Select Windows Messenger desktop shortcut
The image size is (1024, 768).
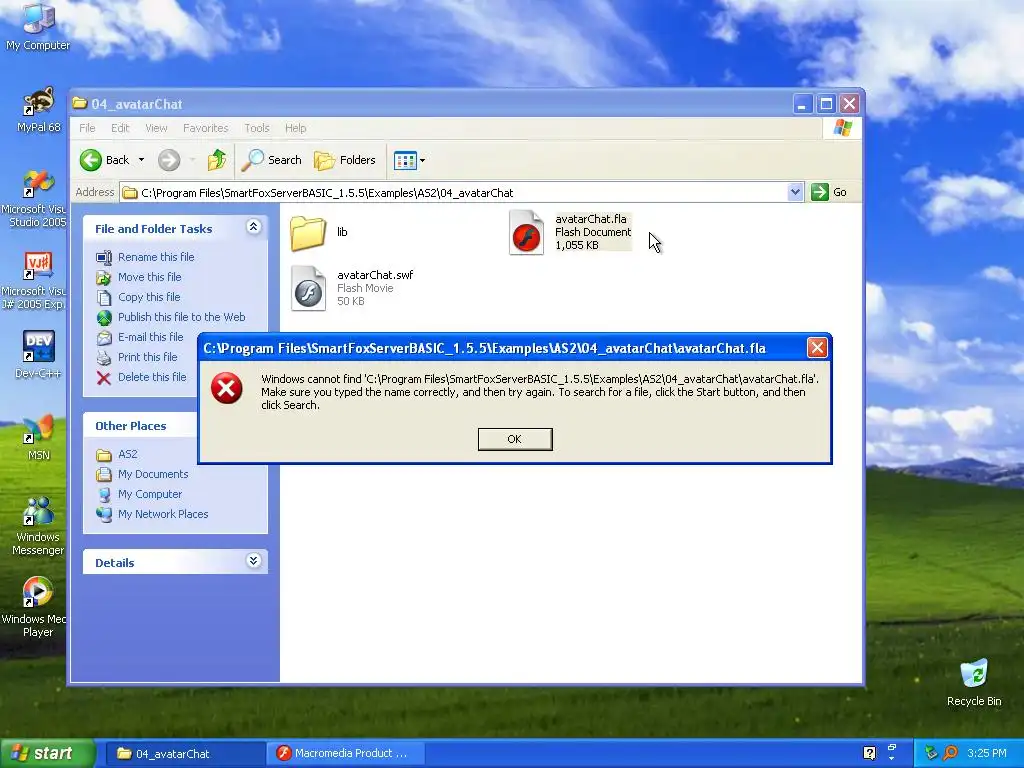[38, 526]
